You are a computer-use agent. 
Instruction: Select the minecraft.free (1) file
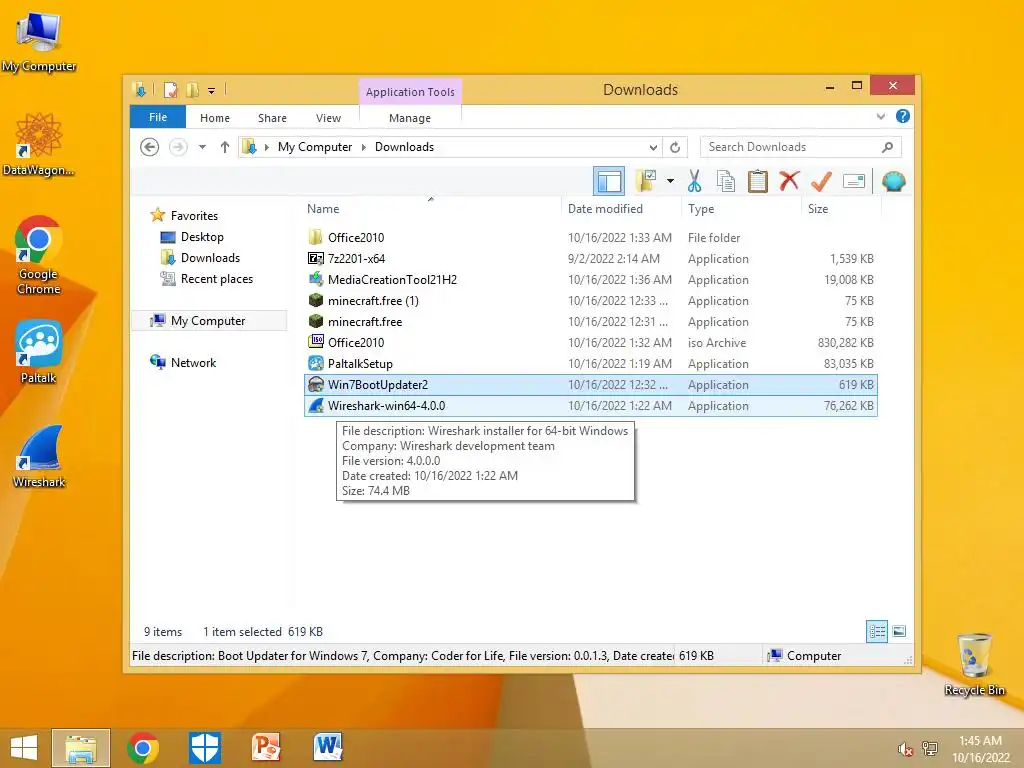591,300
